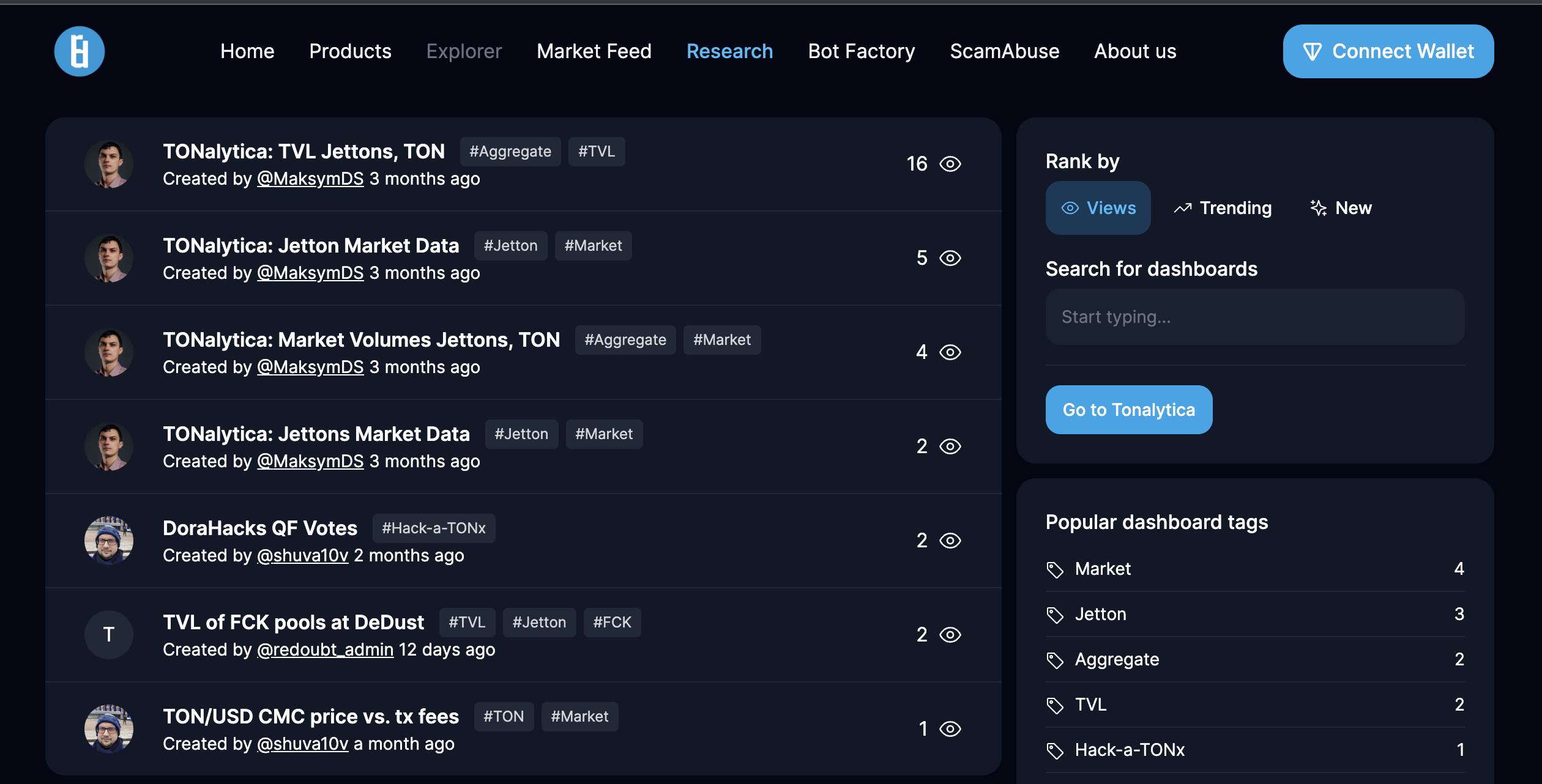The height and width of the screenshot is (784, 1542).
Task: Click @MaksymDS link on Jetton Market Data row
Action: tap(310, 273)
